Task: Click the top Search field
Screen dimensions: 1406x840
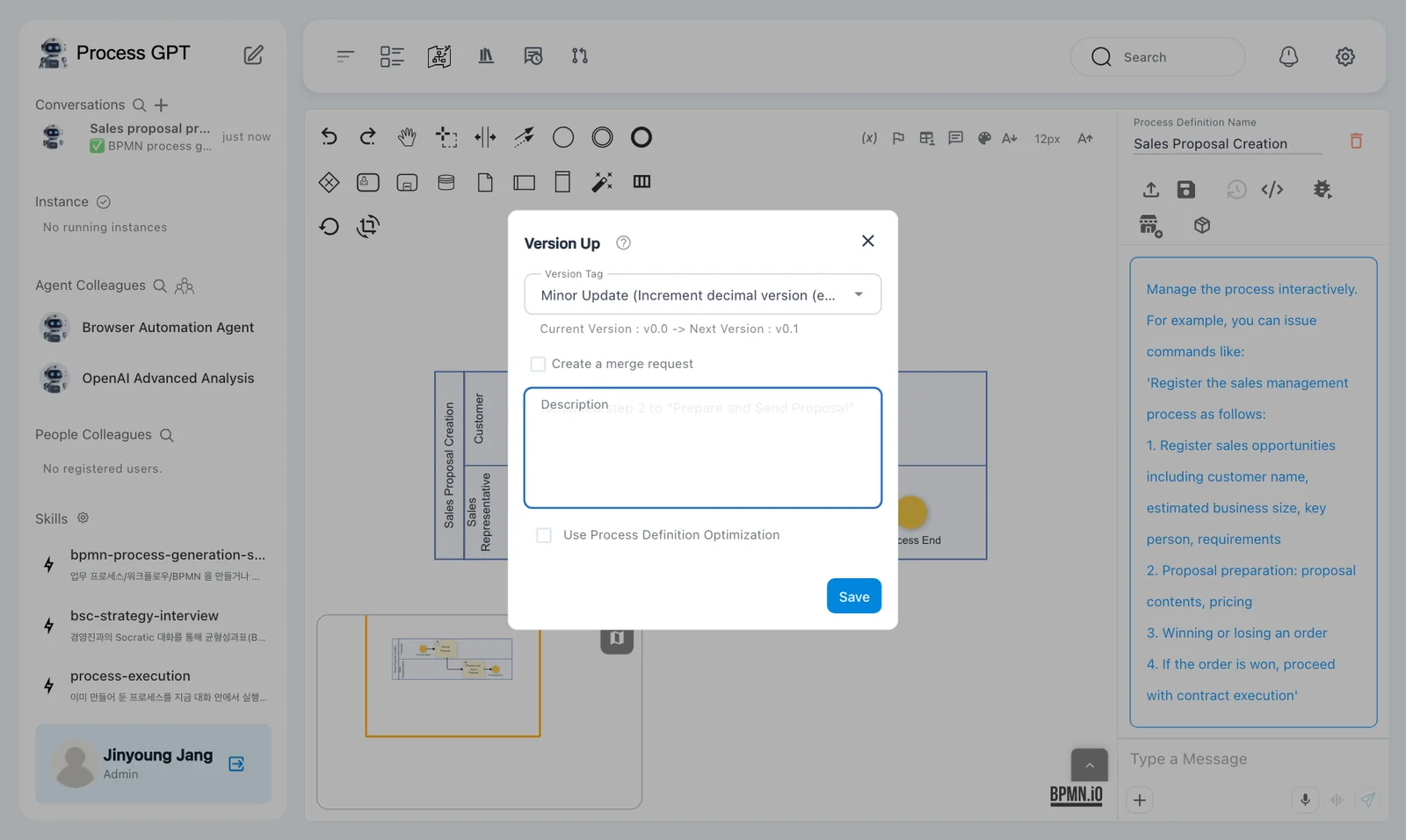Action: click(1158, 57)
